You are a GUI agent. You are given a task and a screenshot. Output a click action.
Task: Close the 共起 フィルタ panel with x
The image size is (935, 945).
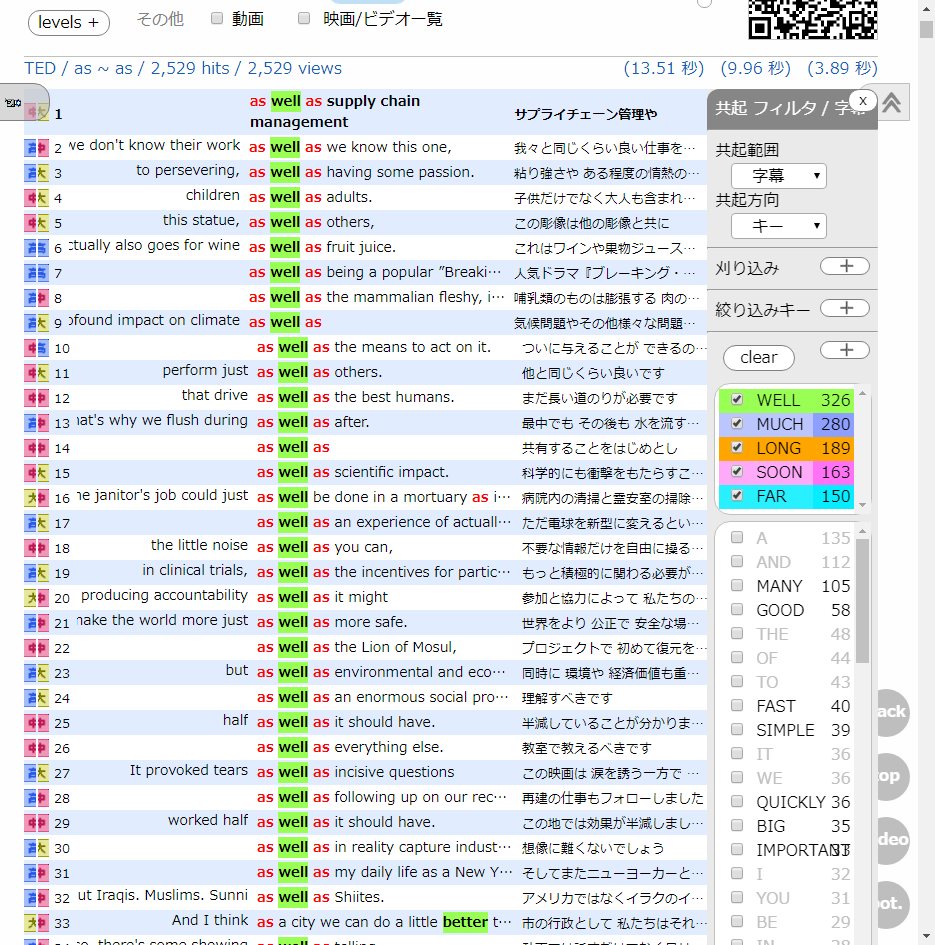[863, 100]
